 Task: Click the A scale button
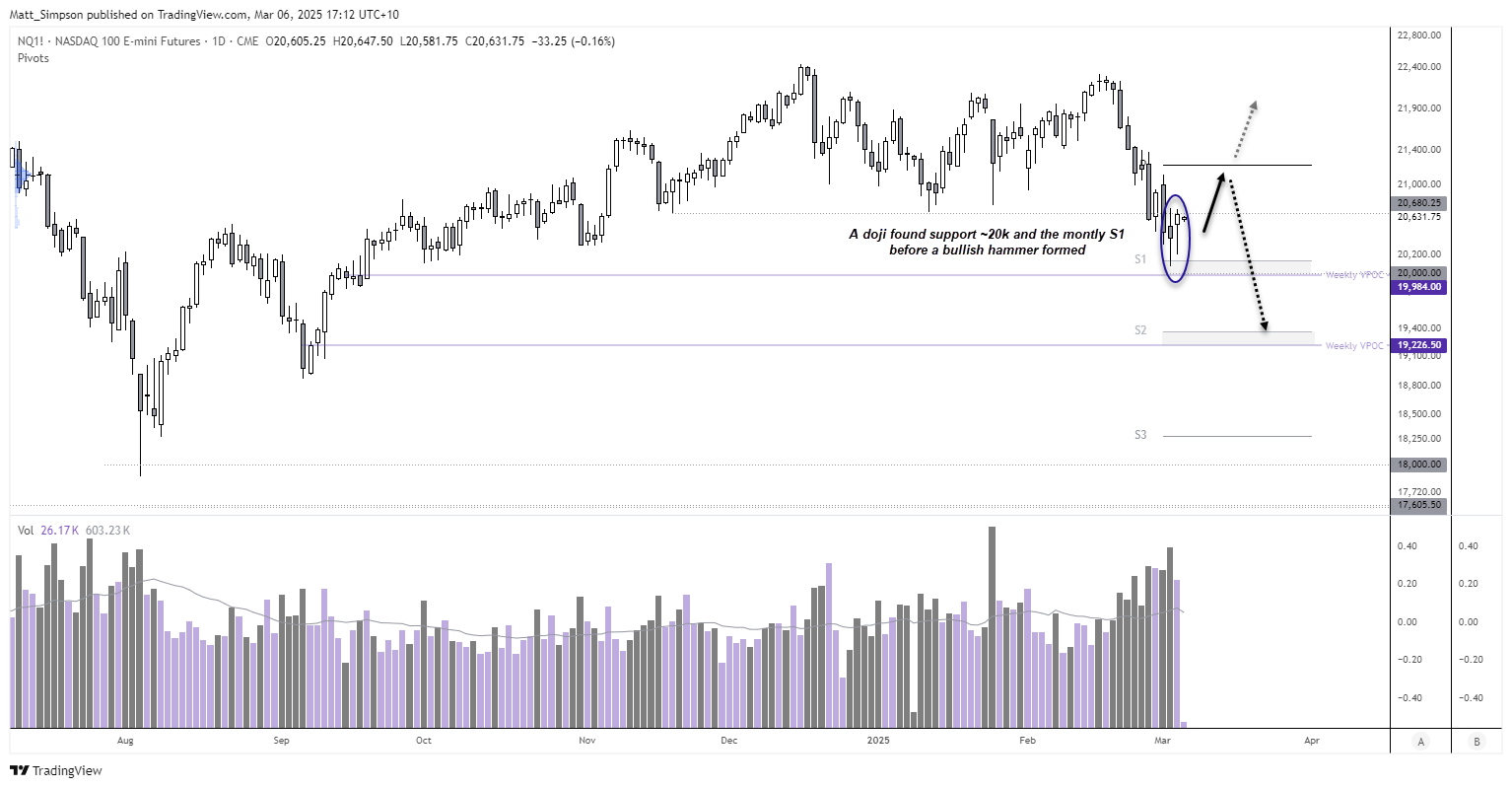click(x=1420, y=742)
